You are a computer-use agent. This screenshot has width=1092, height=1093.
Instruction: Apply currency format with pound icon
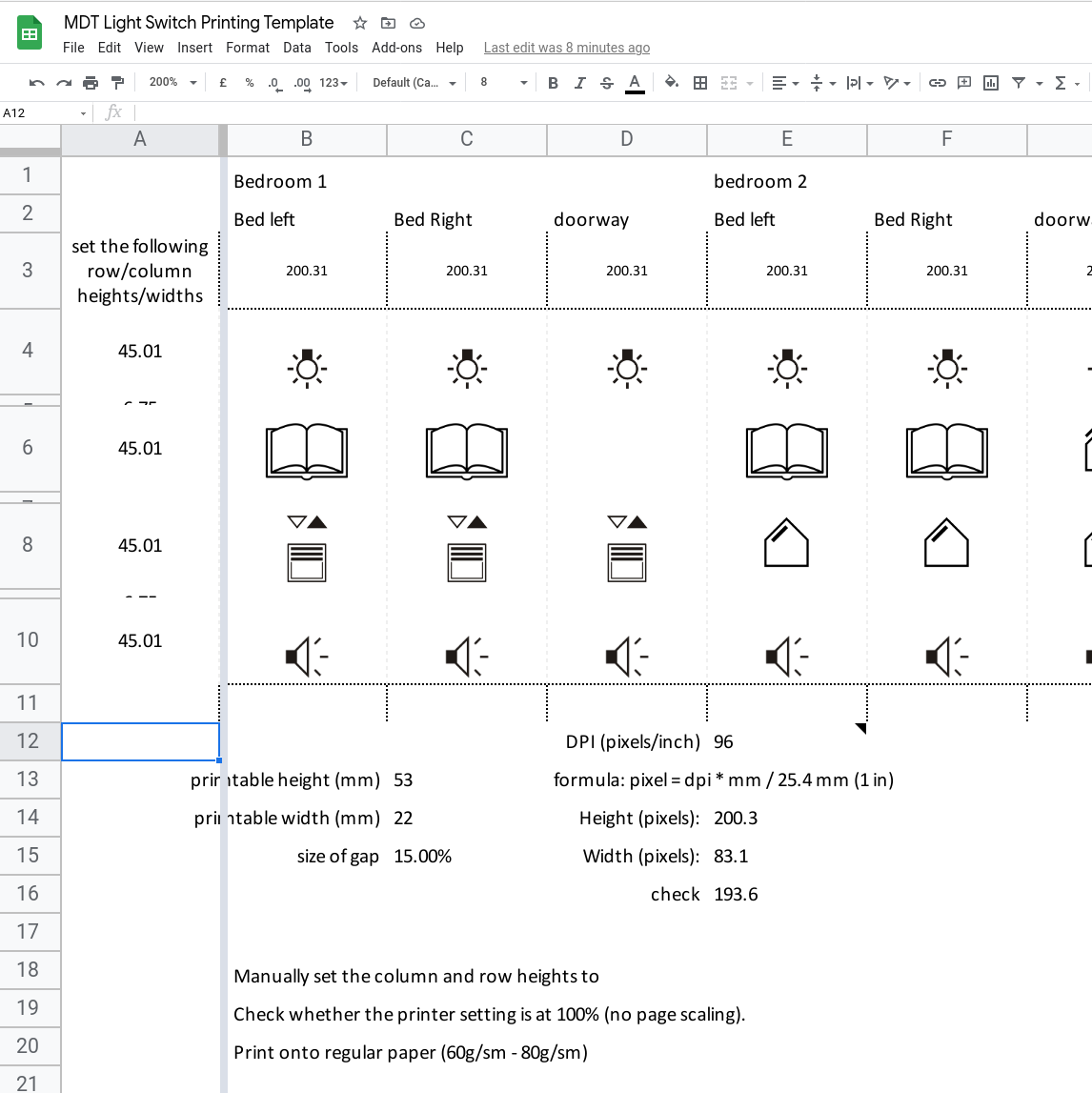pyautogui.click(x=223, y=83)
